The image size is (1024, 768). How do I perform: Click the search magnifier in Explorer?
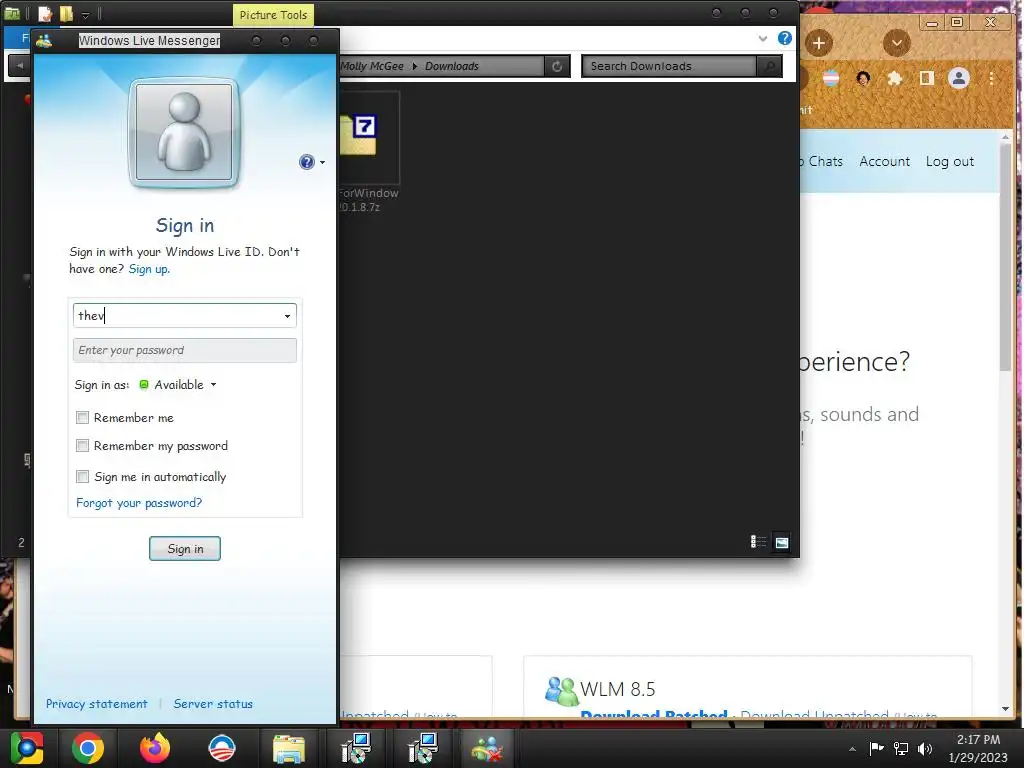(770, 66)
